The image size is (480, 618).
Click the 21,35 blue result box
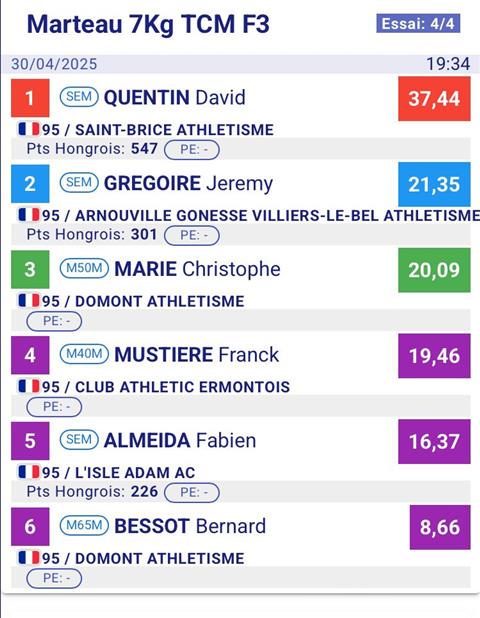(434, 184)
